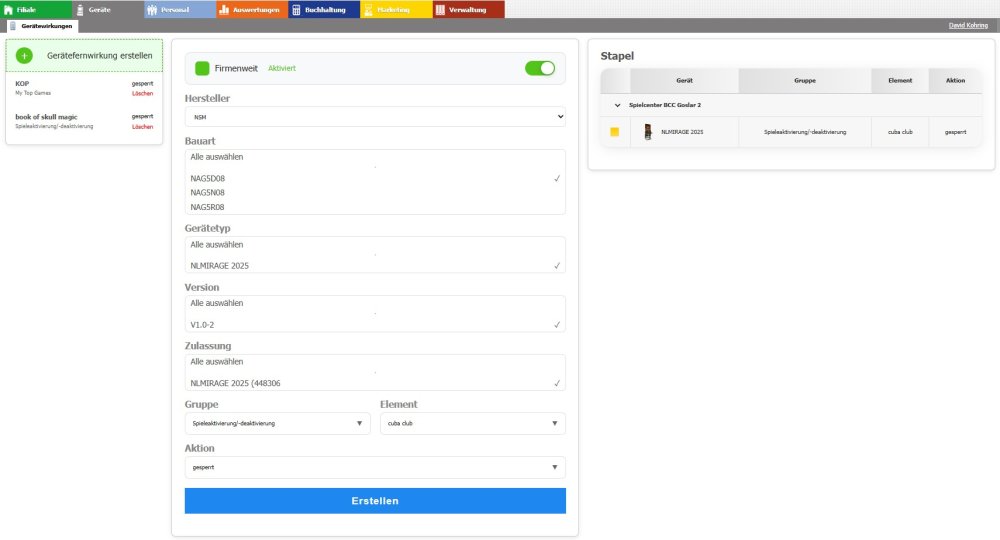Click the Verwaltung icon
This screenshot has width=1000, height=540.
[440, 10]
